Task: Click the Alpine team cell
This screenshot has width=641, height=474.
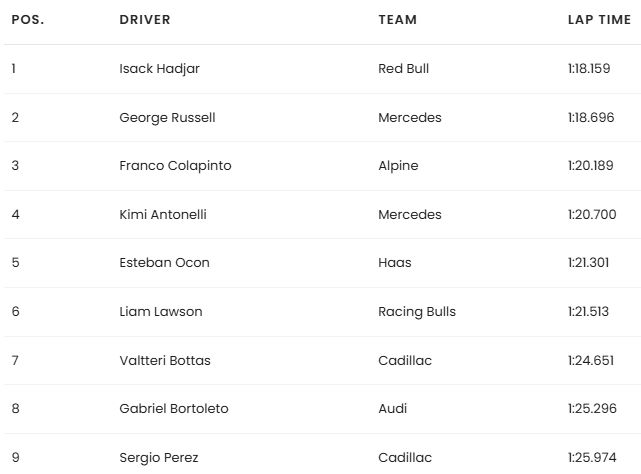Action: point(398,166)
